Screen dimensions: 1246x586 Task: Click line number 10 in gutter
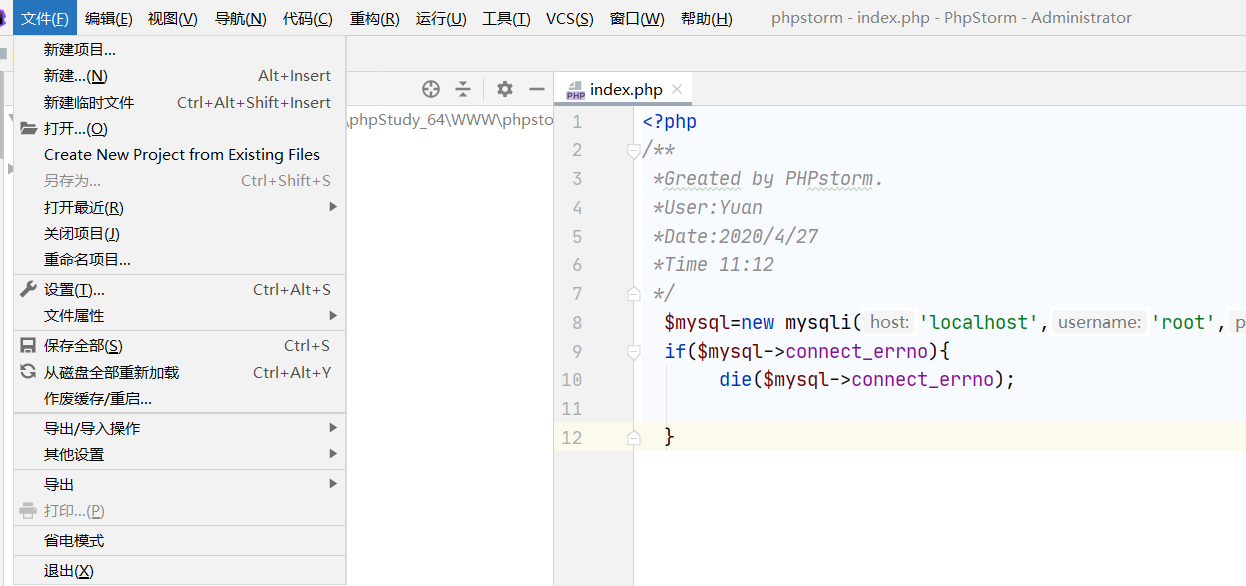(x=572, y=380)
